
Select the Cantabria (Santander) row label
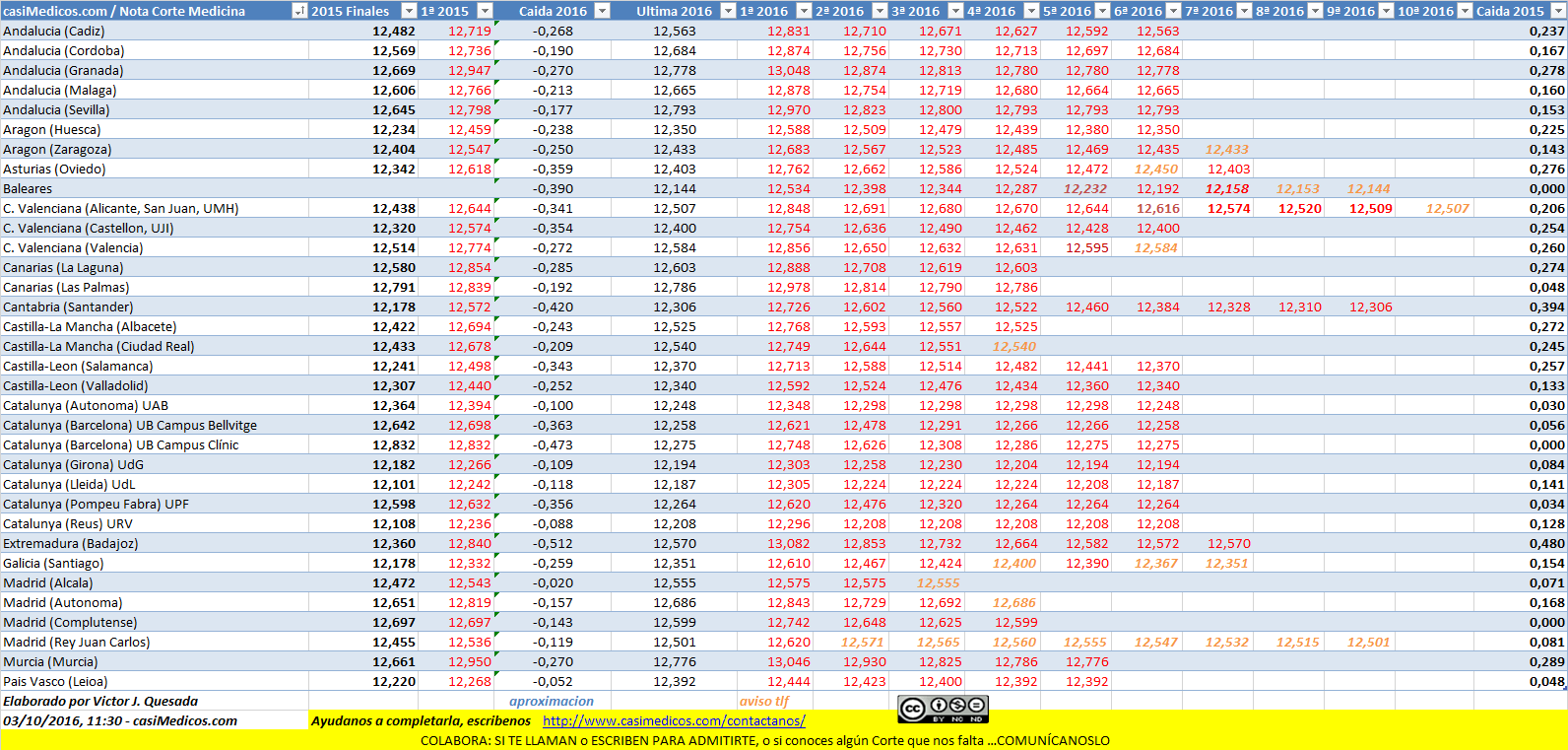click(68, 307)
